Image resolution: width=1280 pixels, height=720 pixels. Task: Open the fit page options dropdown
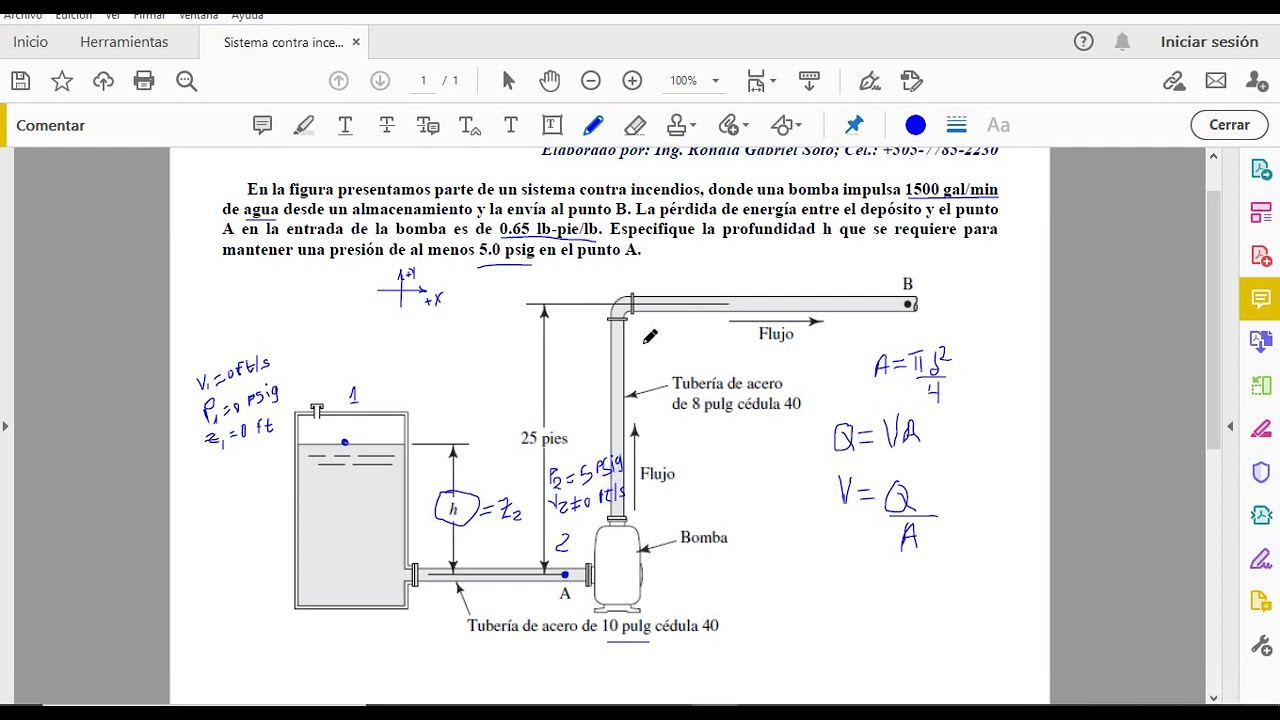pyautogui.click(x=761, y=81)
